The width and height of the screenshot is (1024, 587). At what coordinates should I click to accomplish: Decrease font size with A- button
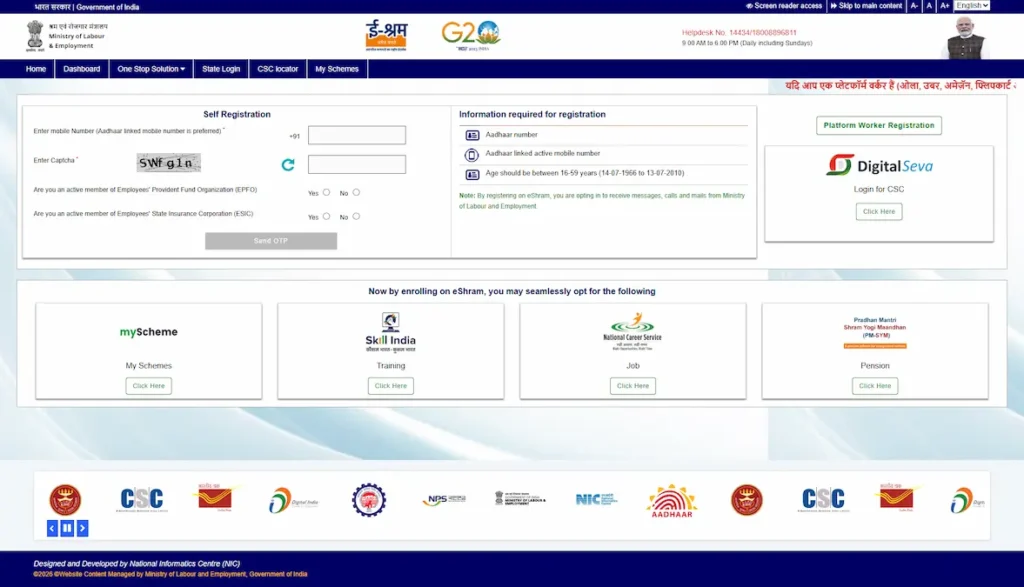(914, 6)
